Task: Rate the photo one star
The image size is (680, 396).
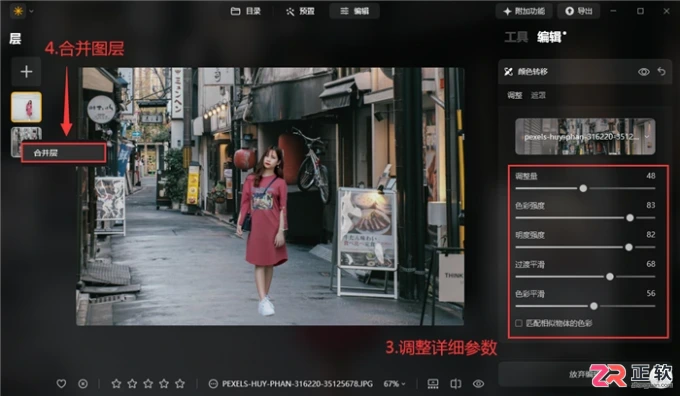Action: 116,384
